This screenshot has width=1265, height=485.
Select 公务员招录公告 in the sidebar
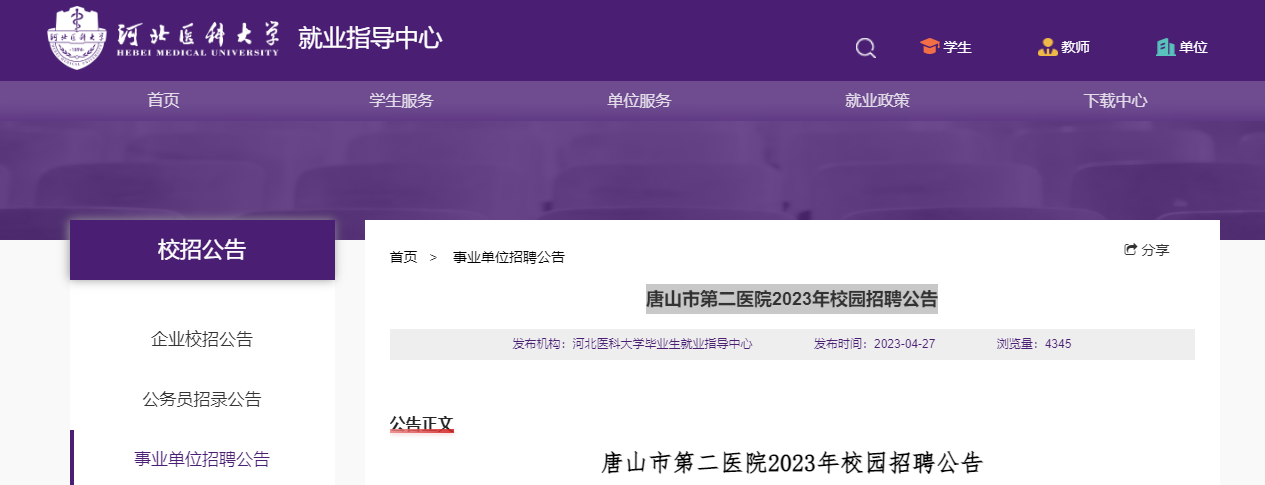pos(202,399)
